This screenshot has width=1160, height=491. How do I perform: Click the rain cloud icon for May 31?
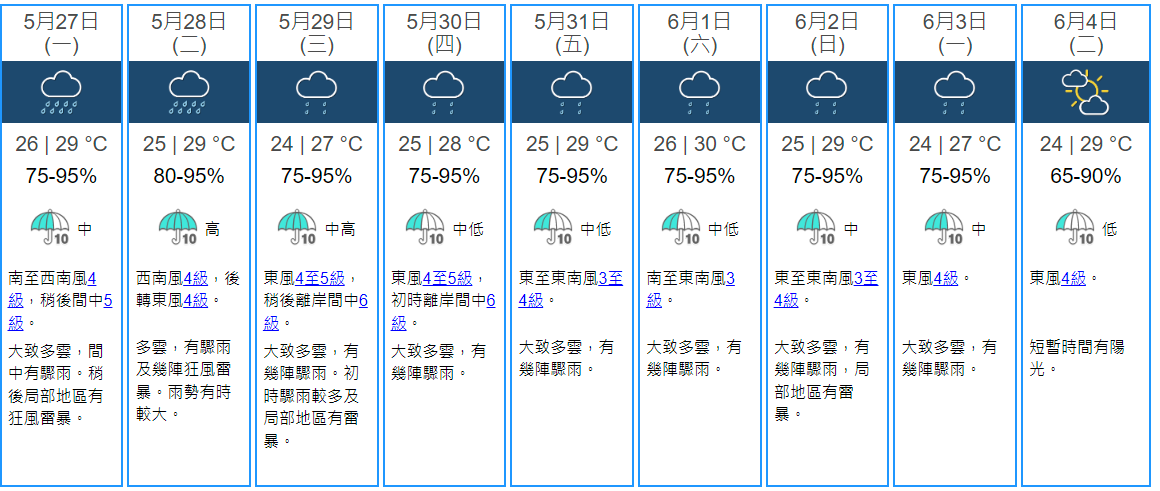point(571,92)
